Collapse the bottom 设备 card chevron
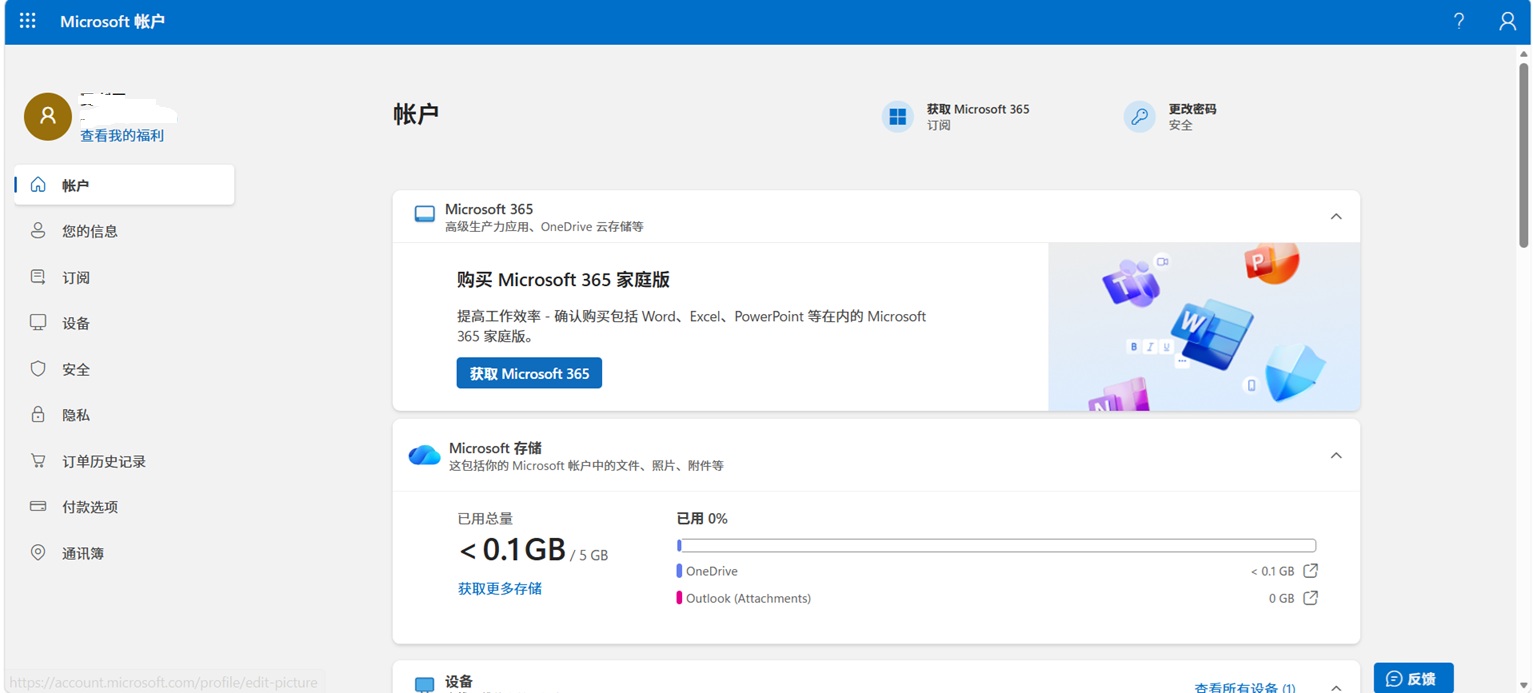 click(1336, 688)
